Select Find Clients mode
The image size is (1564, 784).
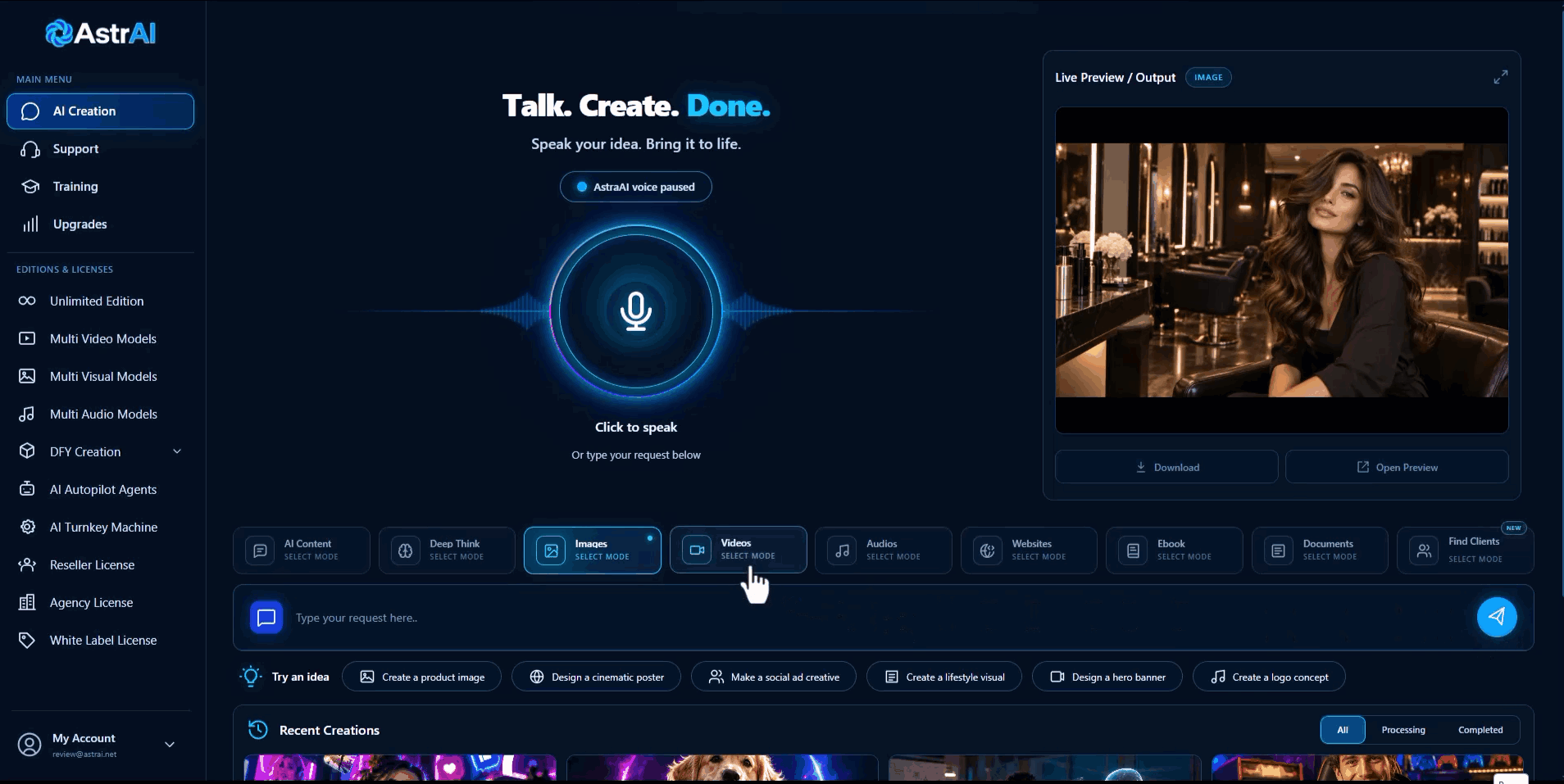click(x=1466, y=551)
